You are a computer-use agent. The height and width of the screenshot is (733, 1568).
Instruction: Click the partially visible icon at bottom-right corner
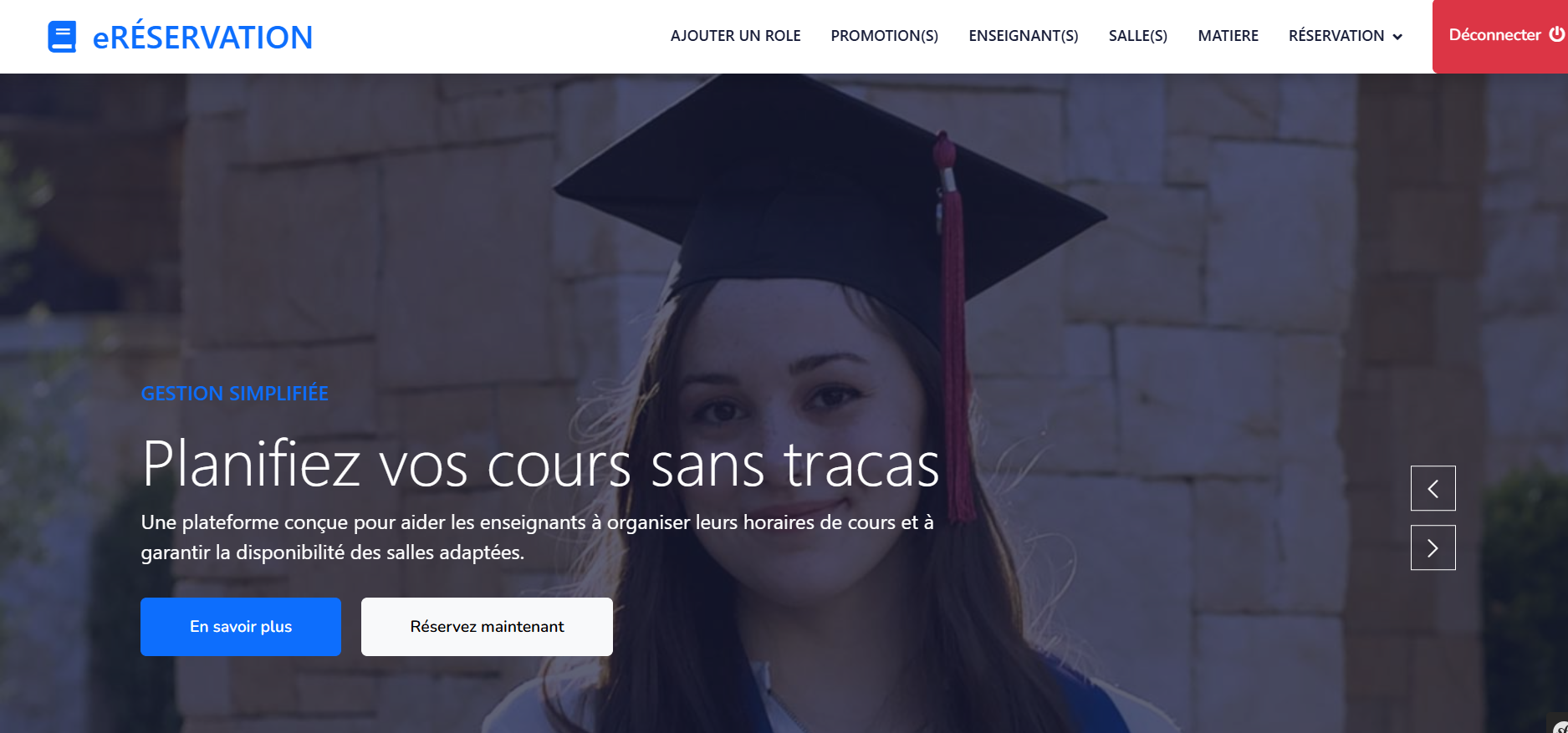point(1560,725)
